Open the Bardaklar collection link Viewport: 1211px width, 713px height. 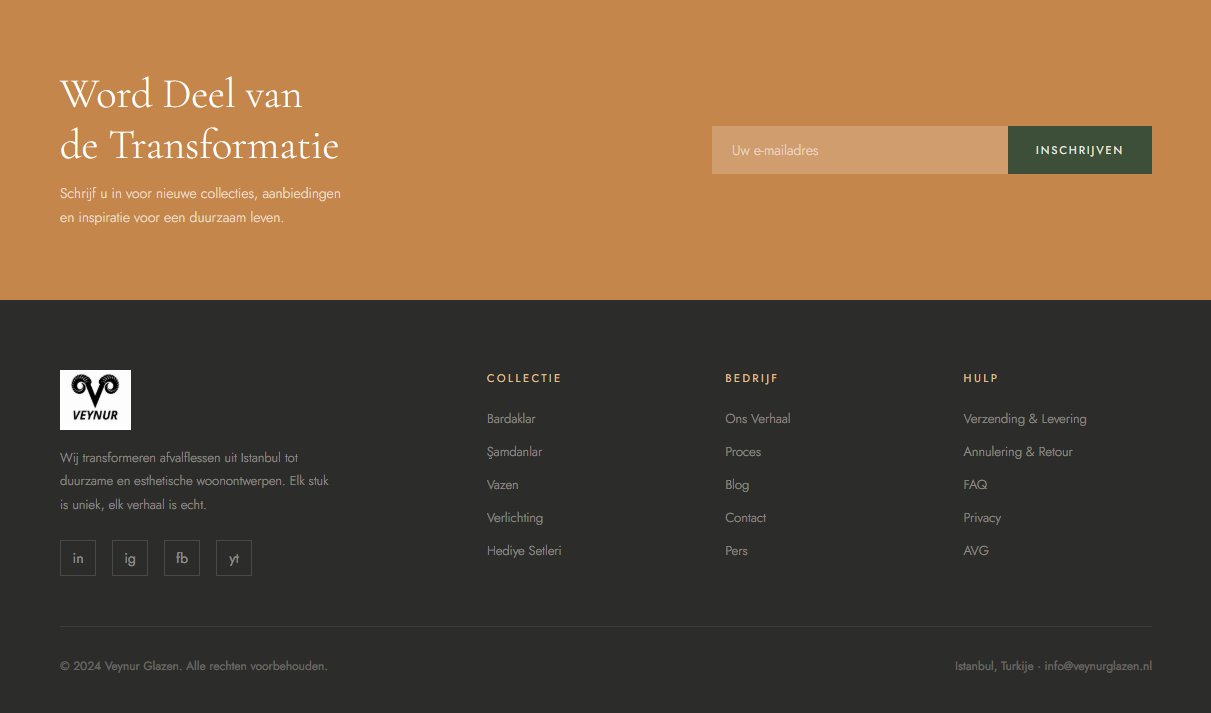(x=511, y=419)
